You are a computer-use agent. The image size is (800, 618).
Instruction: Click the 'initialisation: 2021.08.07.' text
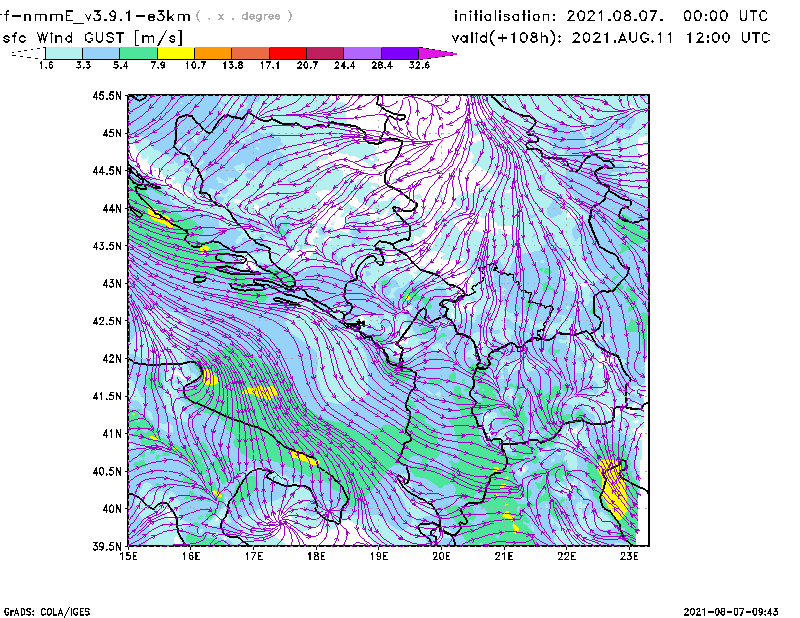point(559,16)
